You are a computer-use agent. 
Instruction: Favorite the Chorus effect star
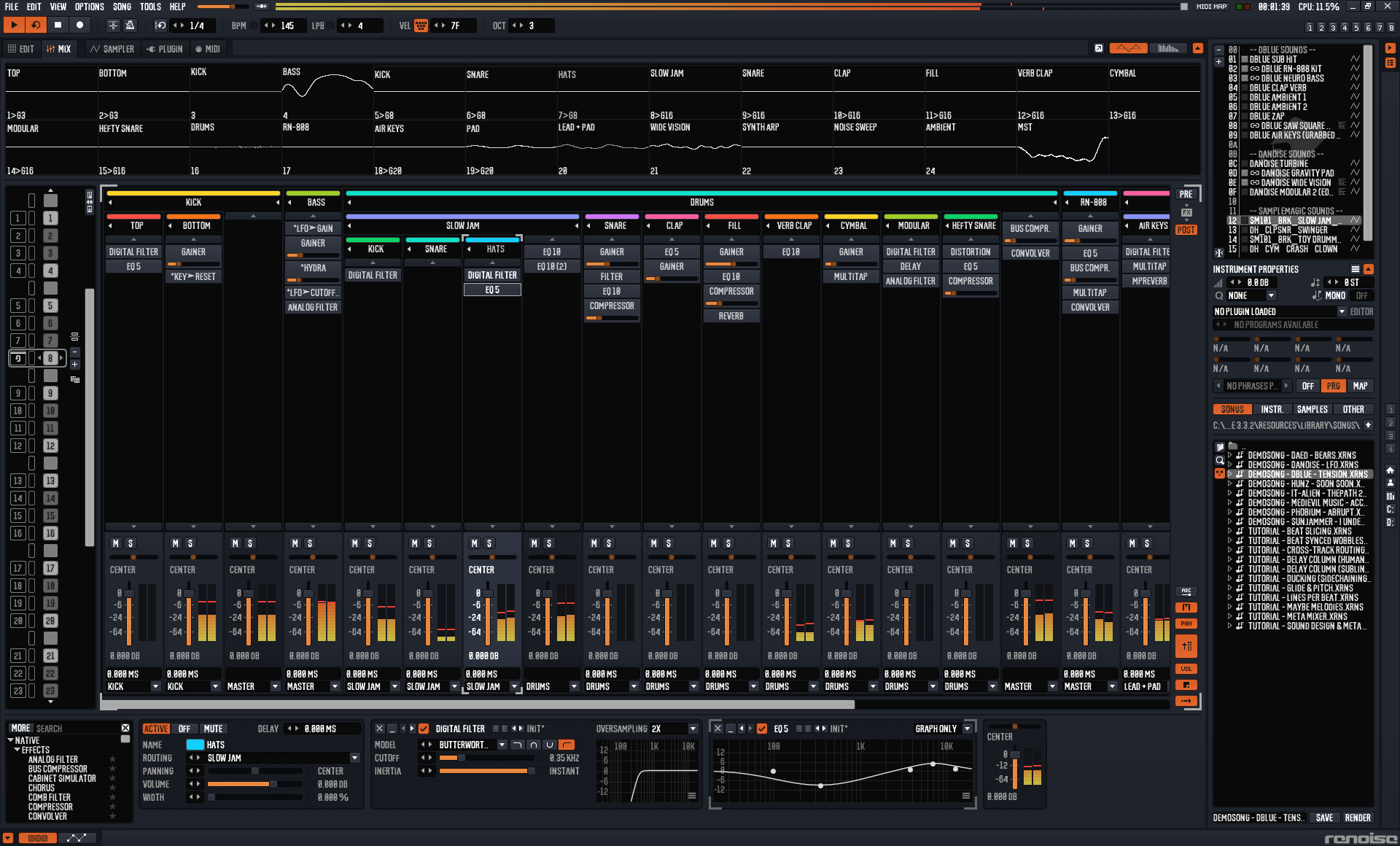pos(112,788)
